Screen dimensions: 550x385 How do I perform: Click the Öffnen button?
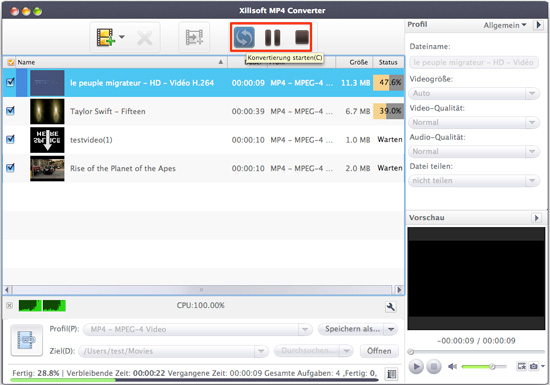[x=379, y=351]
